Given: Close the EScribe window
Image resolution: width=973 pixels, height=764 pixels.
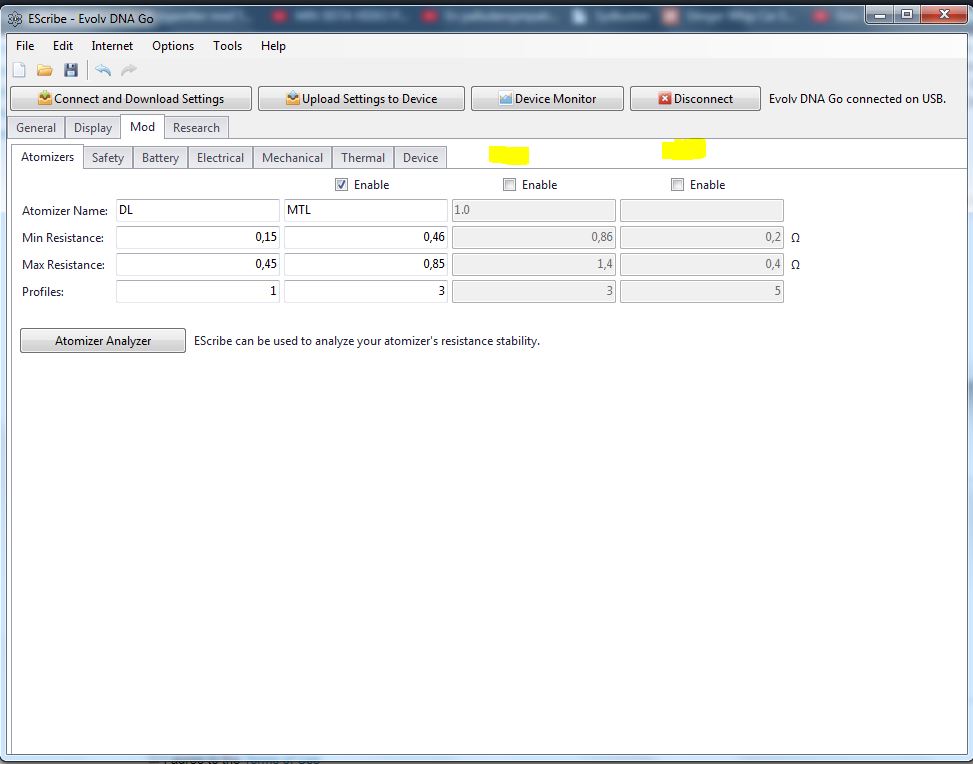Looking at the screenshot, I should pos(944,14).
